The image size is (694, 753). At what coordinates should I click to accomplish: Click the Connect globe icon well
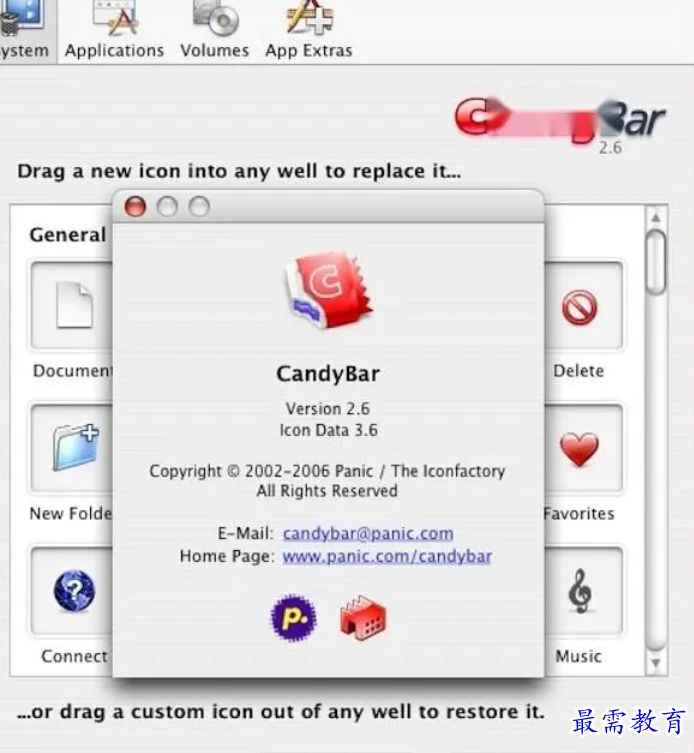pyautogui.click(x=72, y=591)
